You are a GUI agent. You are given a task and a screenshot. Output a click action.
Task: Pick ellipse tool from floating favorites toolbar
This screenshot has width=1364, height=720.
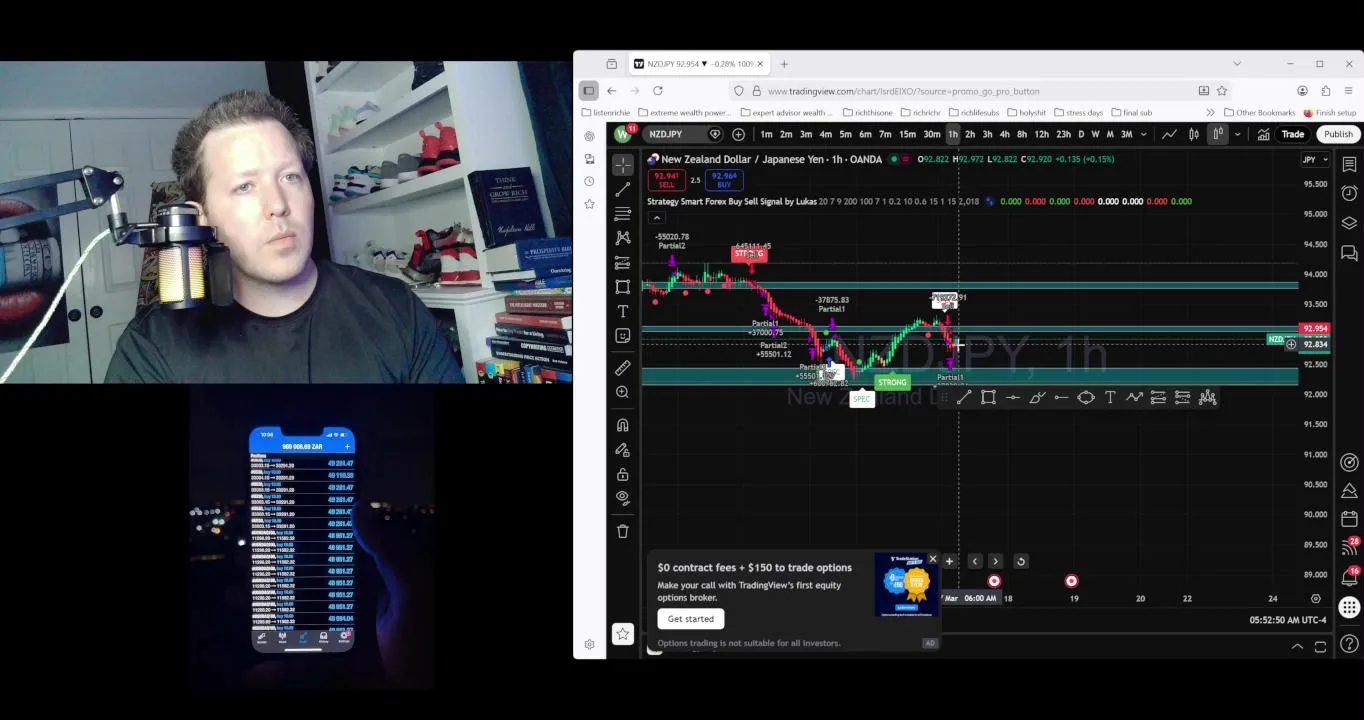coord(1085,398)
